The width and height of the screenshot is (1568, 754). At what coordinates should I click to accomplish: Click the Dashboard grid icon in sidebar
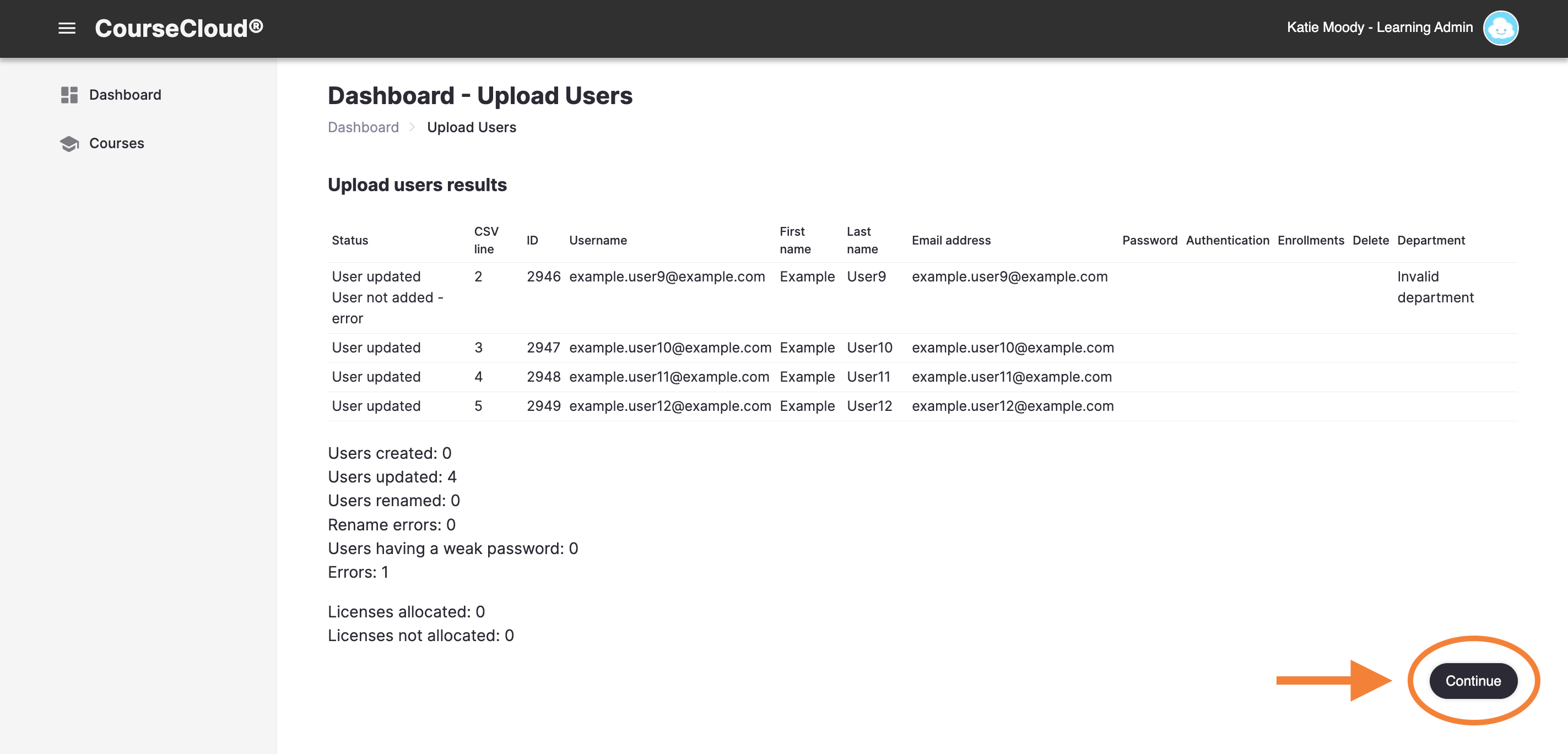click(x=69, y=95)
